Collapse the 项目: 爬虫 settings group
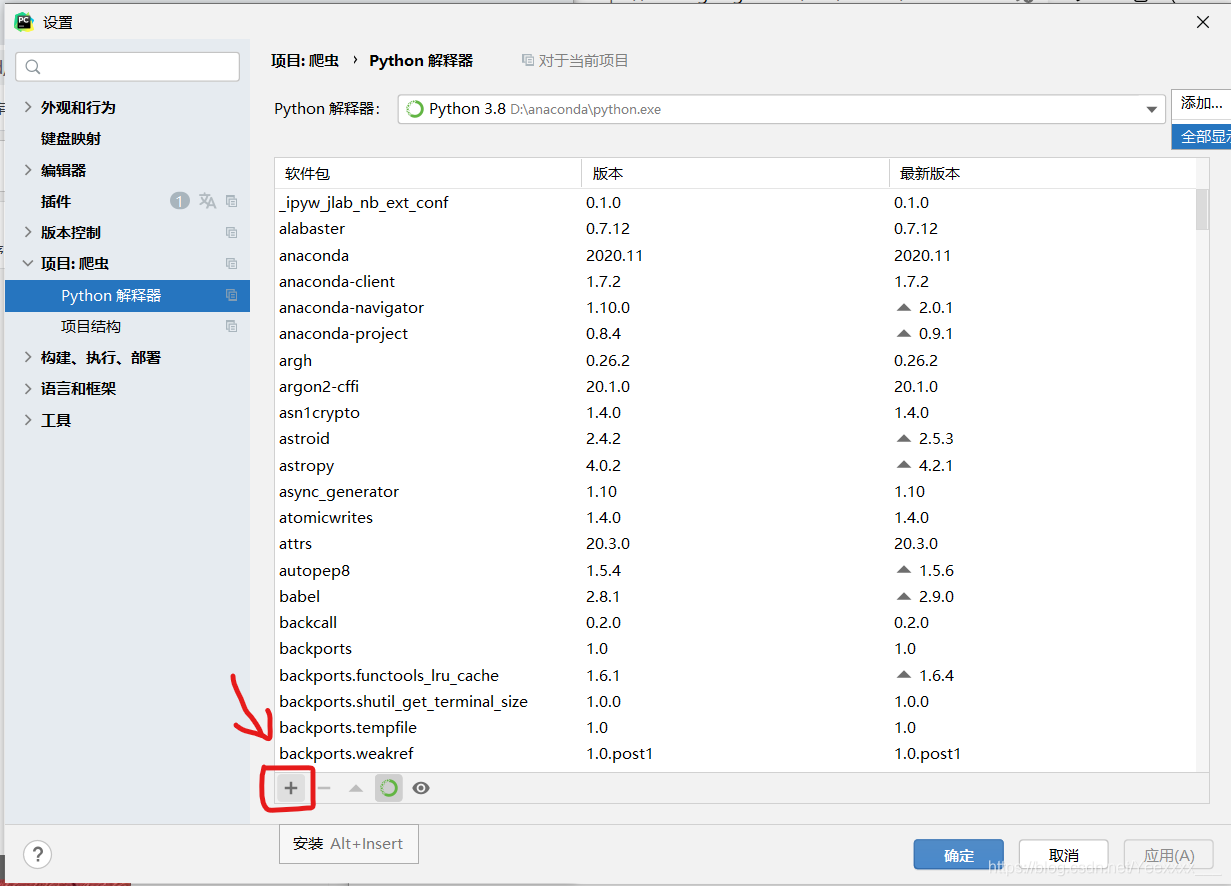The height and width of the screenshot is (886, 1231). (28, 264)
